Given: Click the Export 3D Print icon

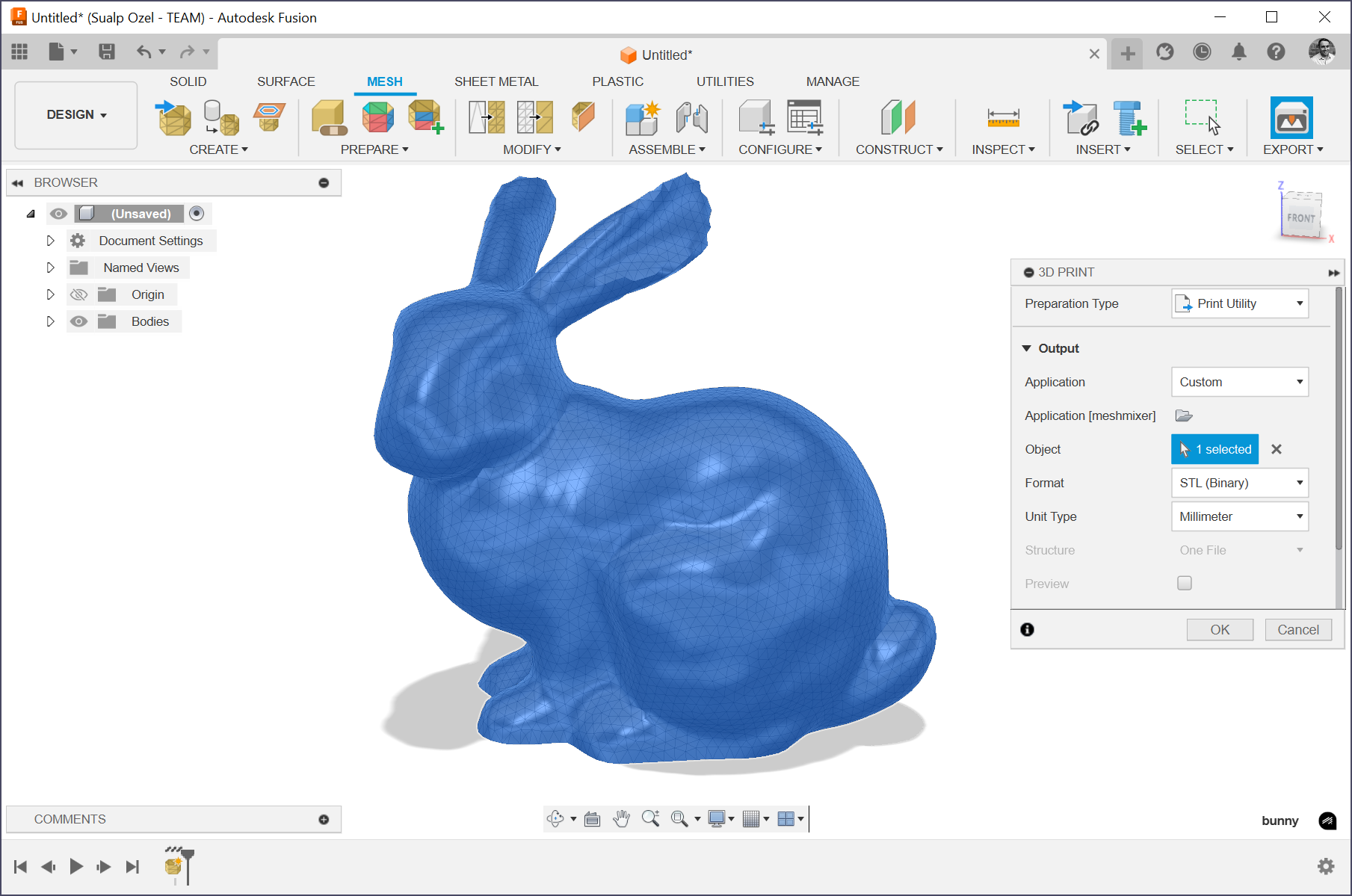Looking at the screenshot, I should point(1291,118).
